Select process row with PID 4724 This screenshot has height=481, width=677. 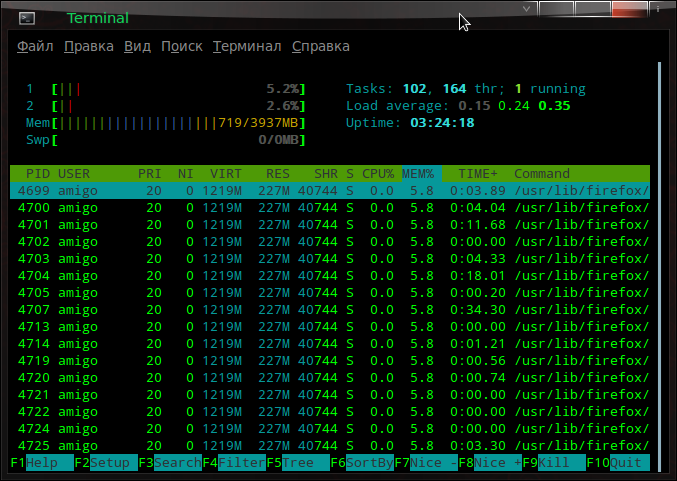[x=330, y=428]
